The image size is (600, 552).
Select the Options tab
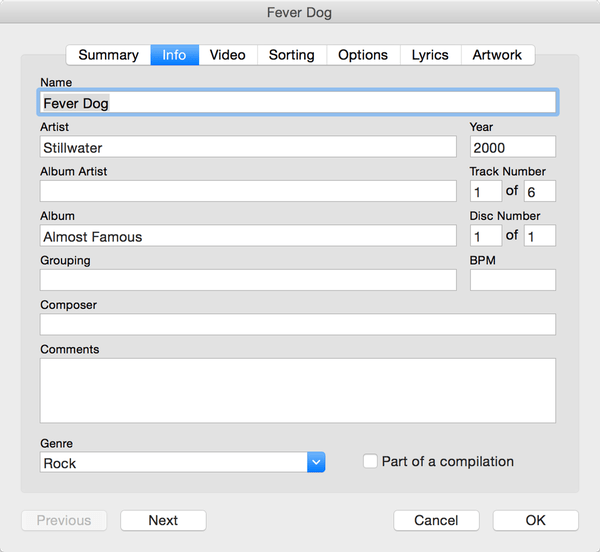[x=363, y=55]
